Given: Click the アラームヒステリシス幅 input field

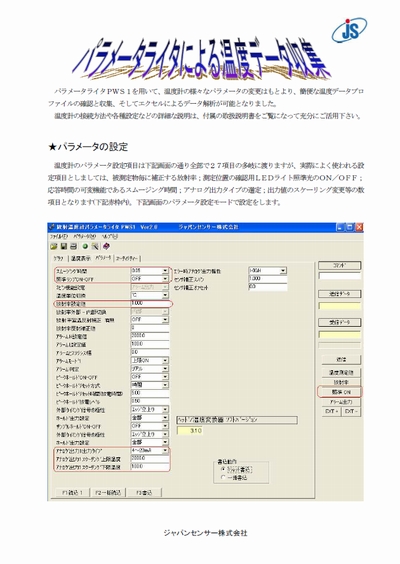Looking at the screenshot, I should [150, 352].
